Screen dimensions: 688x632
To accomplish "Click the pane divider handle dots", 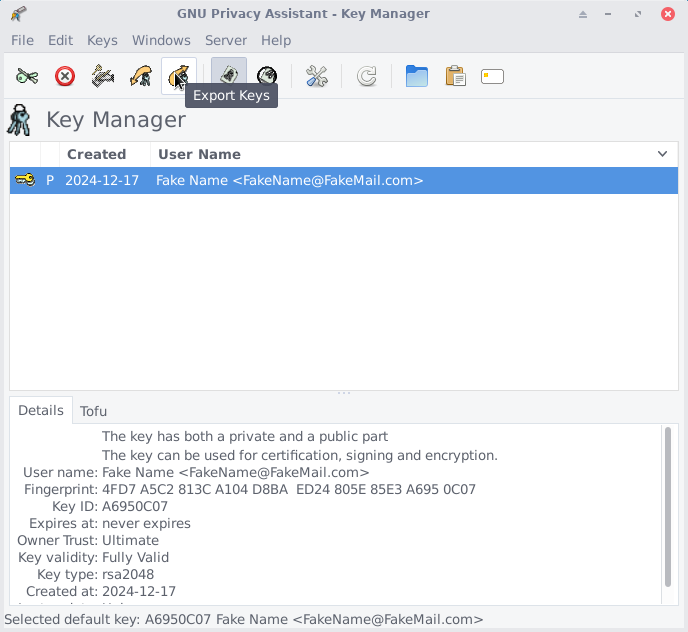I will 344,393.
